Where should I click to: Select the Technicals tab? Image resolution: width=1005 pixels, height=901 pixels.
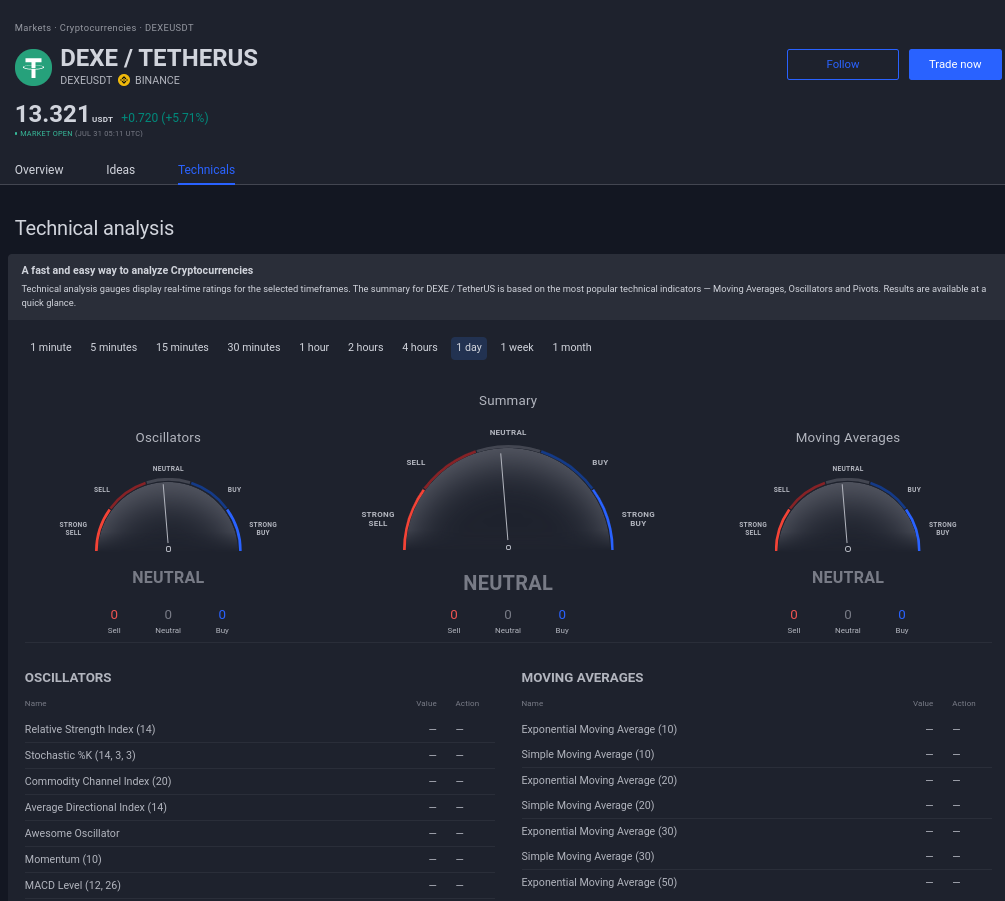click(206, 170)
